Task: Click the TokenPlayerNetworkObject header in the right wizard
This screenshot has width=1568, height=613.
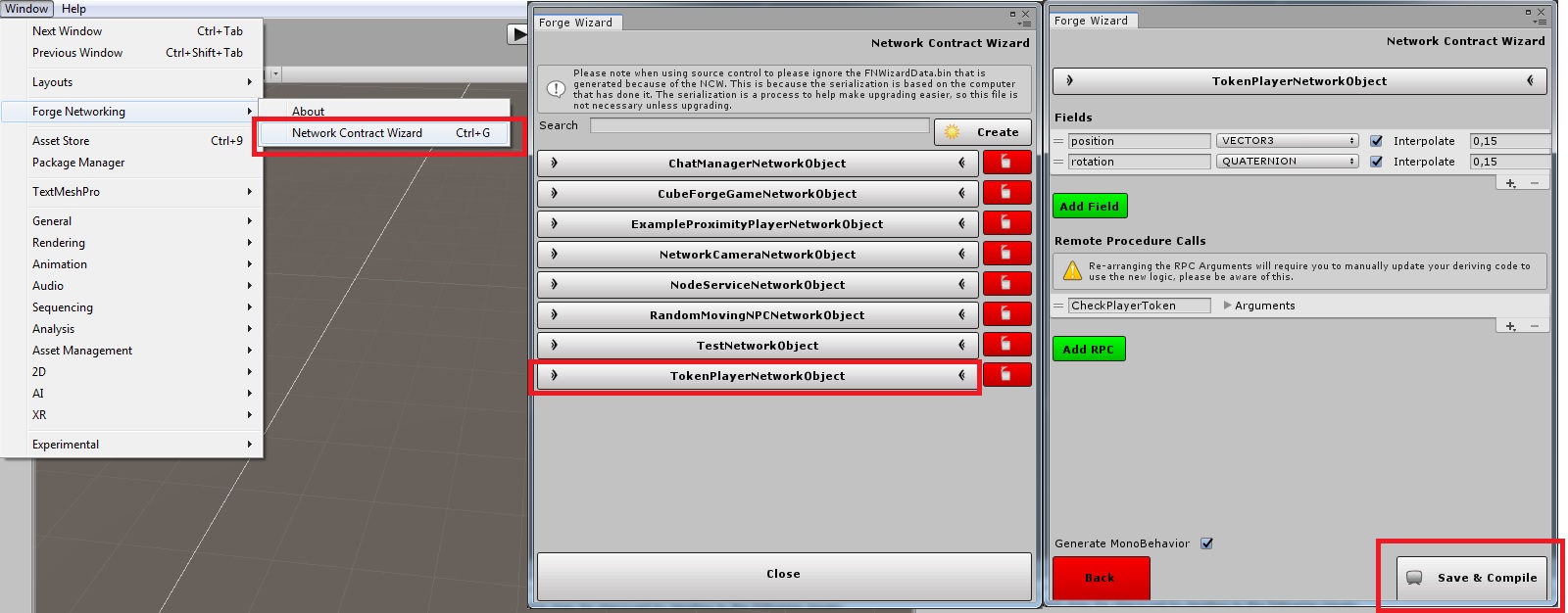Action: [x=1299, y=81]
